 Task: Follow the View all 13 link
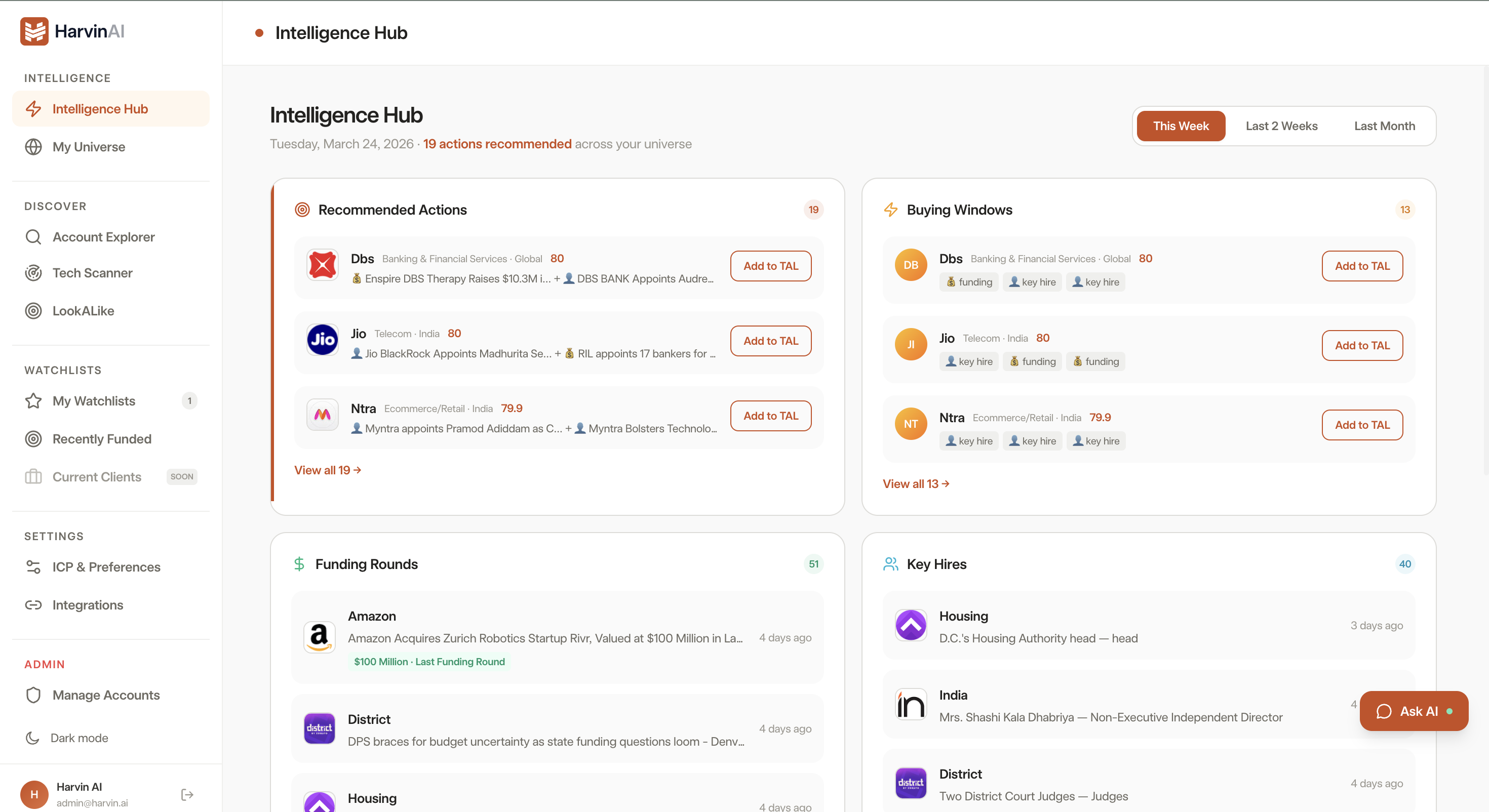pos(916,484)
